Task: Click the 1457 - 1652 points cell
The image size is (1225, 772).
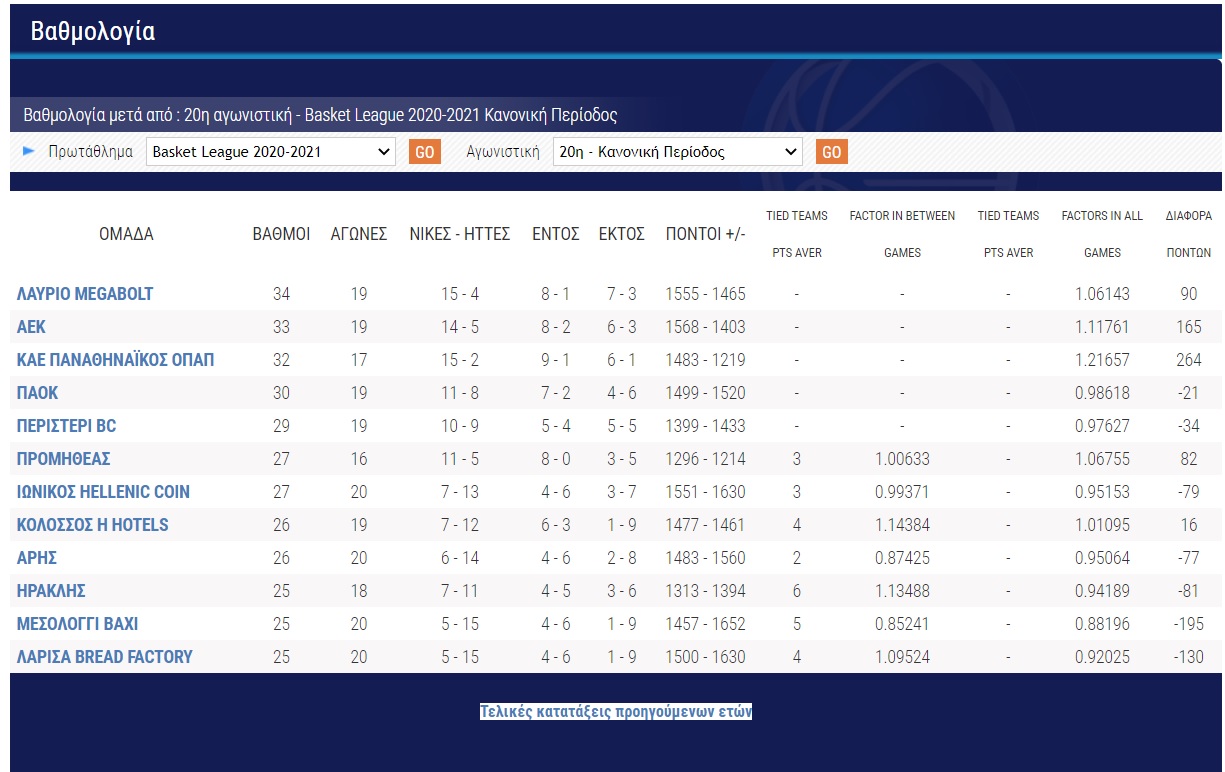Action: pos(705,624)
